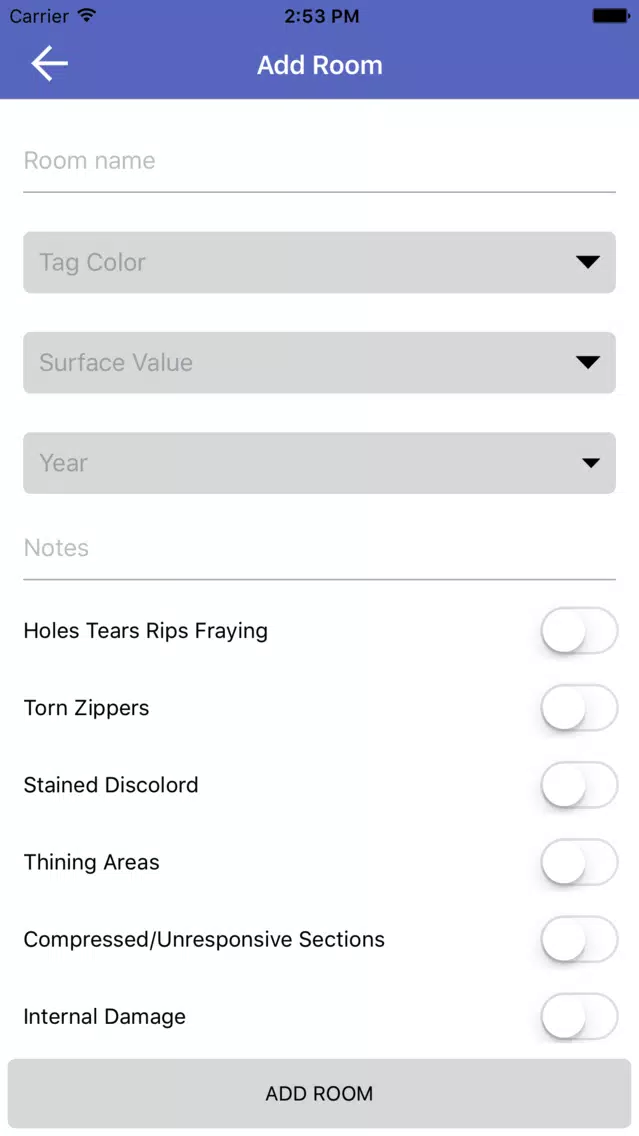The height and width of the screenshot is (1136, 639).
Task: Open the Tag Color dropdown
Action: pyautogui.click(x=300, y=262)
